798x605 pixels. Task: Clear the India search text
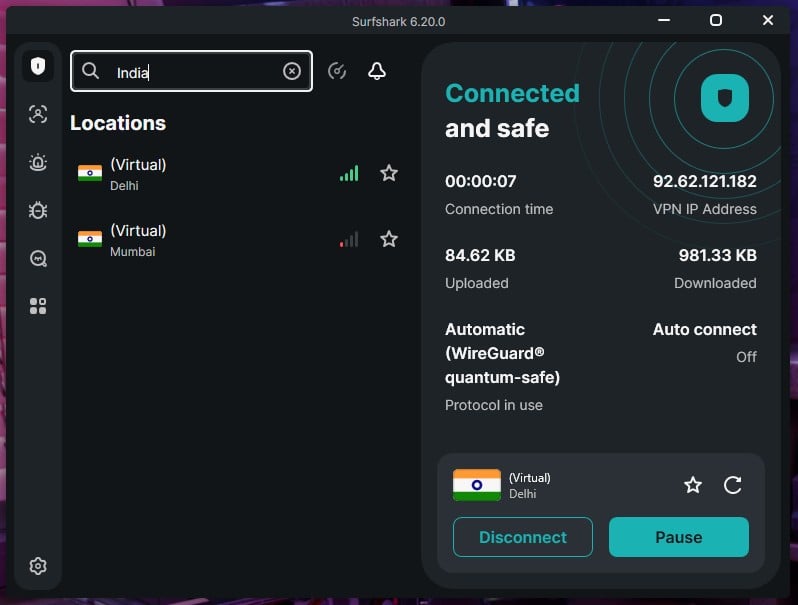coord(292,71)
